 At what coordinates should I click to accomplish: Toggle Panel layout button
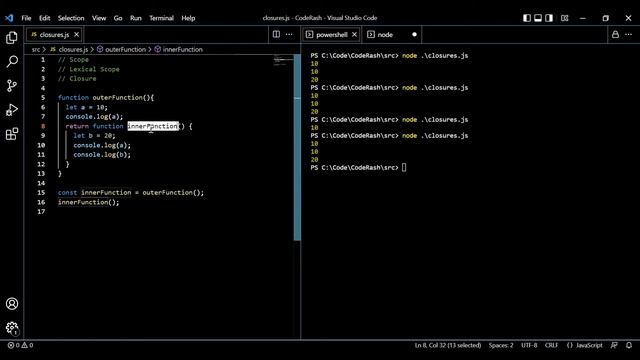click(x=538, y=18)
